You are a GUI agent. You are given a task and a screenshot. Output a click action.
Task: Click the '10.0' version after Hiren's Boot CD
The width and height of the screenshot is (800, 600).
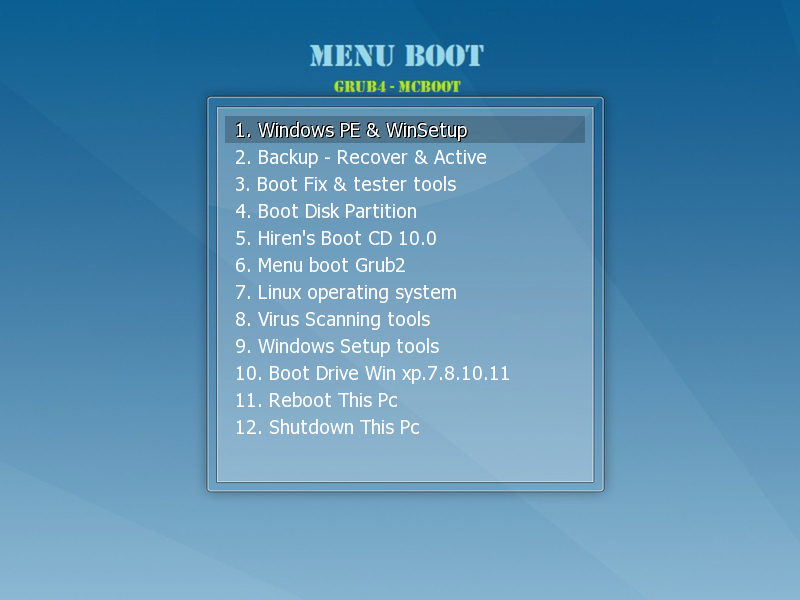417,238
